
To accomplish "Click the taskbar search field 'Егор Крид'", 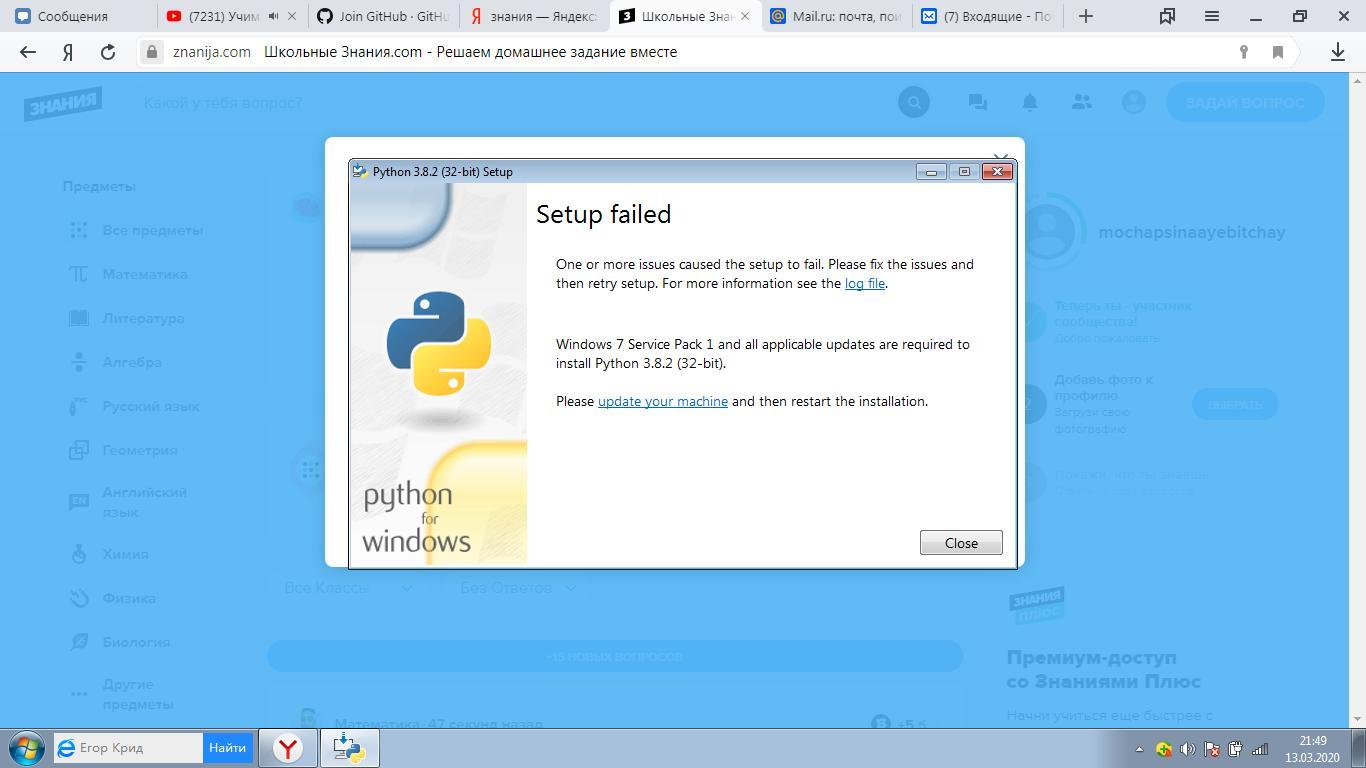I will tap(128, 748).
